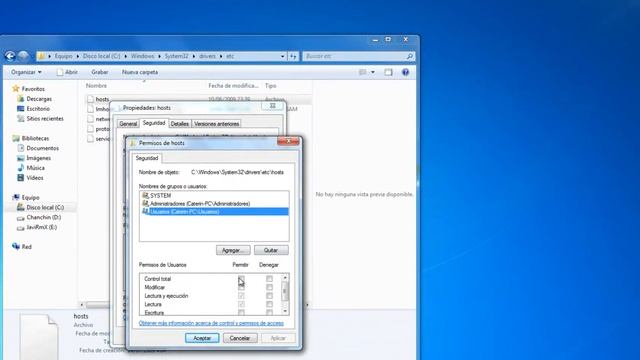
Task: Click Cancelar in Permisos dialog
Action: pos(240,338)
